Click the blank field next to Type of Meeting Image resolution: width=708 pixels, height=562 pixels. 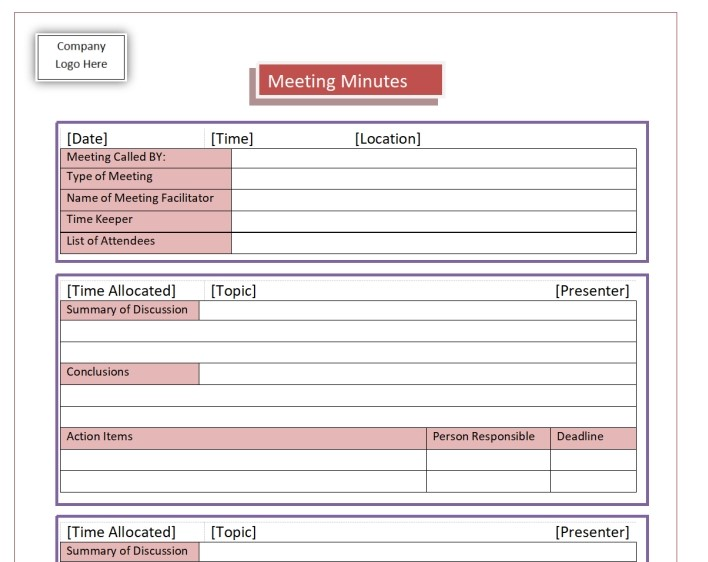(433, 178)
